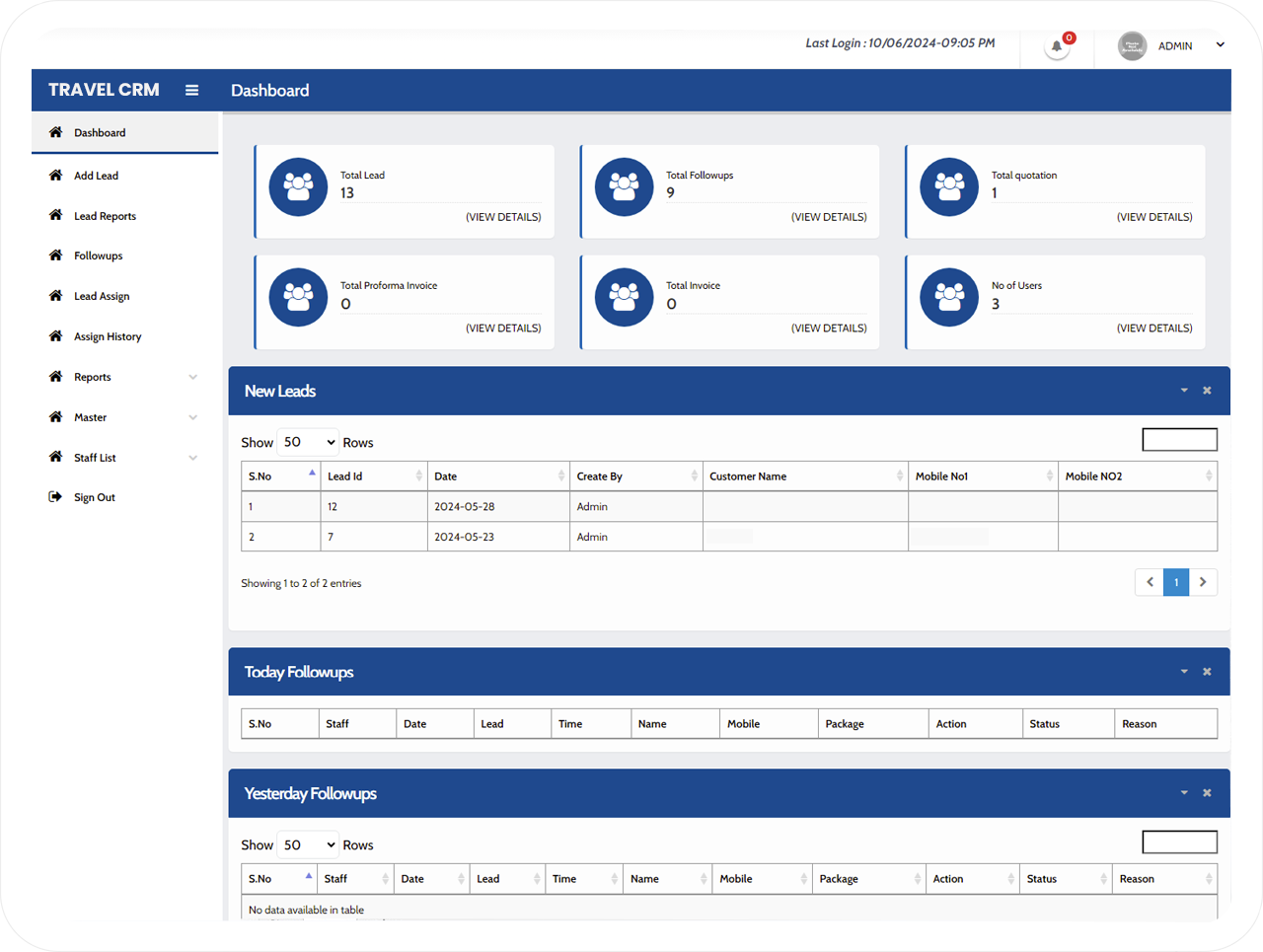Click the Sign Out arrow icon

[55, 497]
